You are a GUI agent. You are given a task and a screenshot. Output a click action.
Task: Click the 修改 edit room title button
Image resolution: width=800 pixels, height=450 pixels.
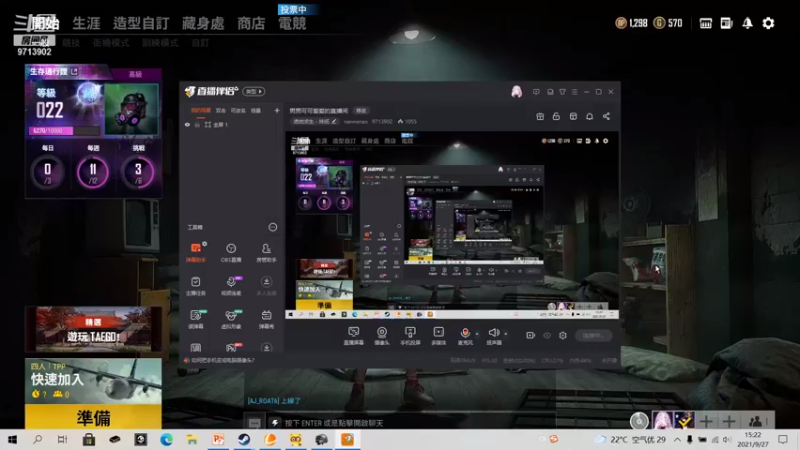pyautogui.click(x=361, y=111)
